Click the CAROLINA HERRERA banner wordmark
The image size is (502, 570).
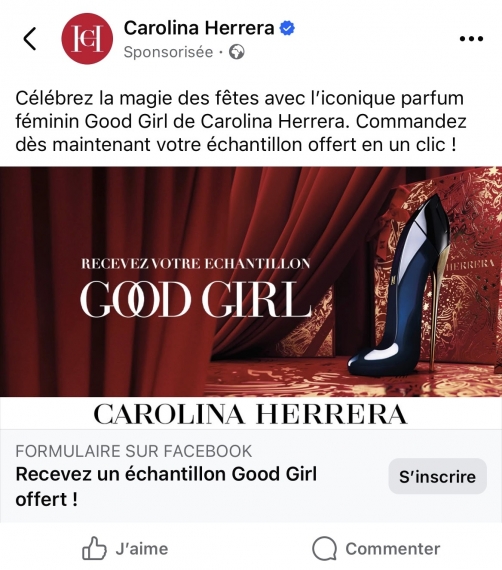250,414
